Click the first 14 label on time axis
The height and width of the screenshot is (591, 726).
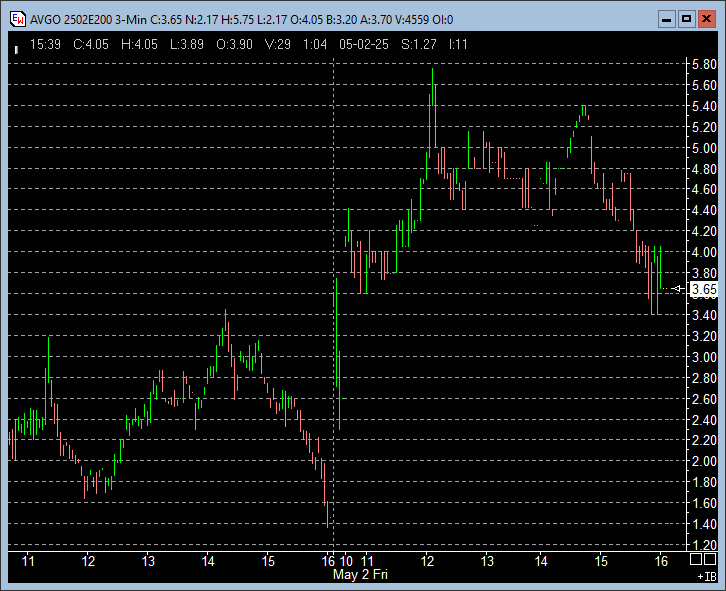[x=208, y=561]
